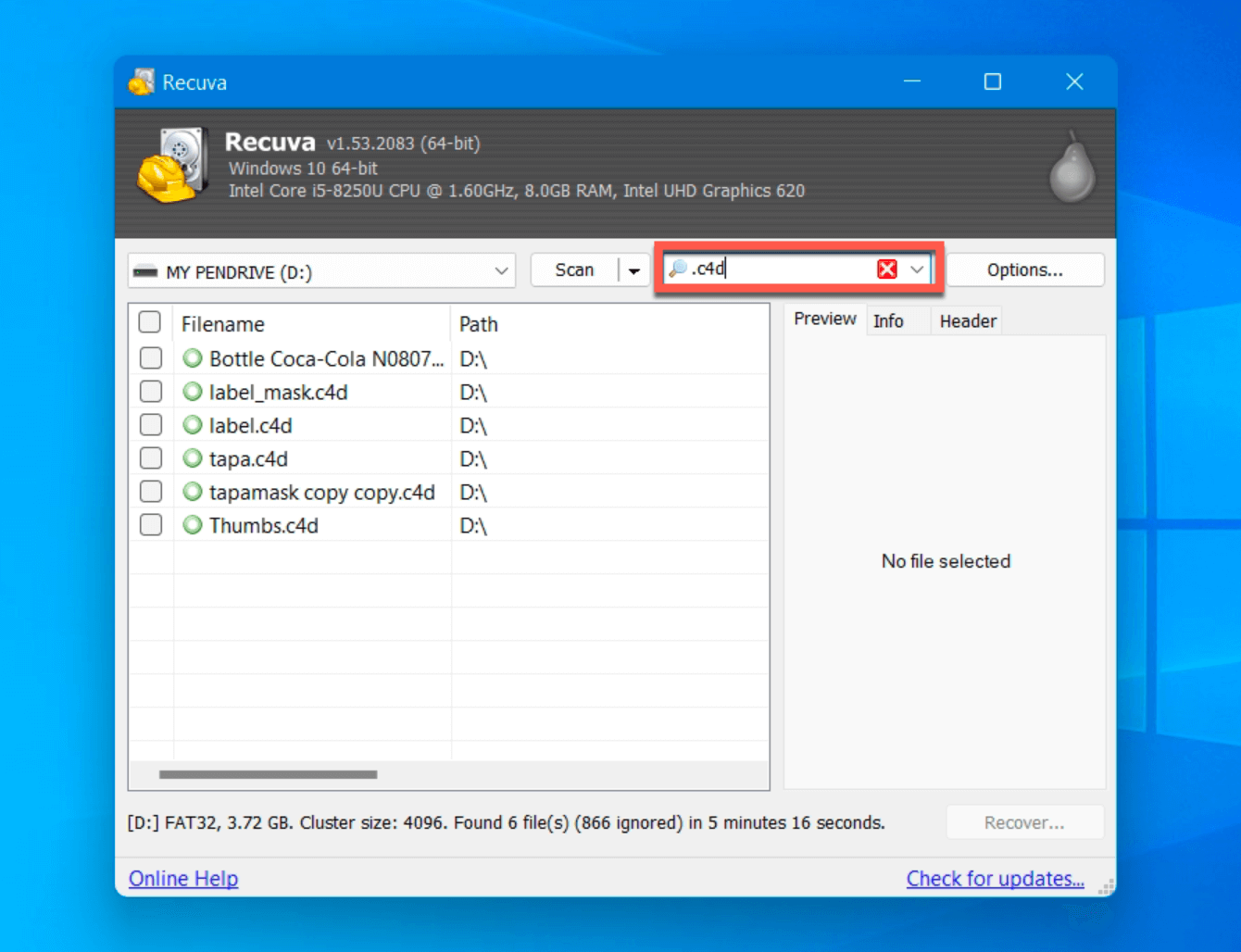
Task: Select the tapamask copy copy.c4d filename
Action: [x=322, y=493]
